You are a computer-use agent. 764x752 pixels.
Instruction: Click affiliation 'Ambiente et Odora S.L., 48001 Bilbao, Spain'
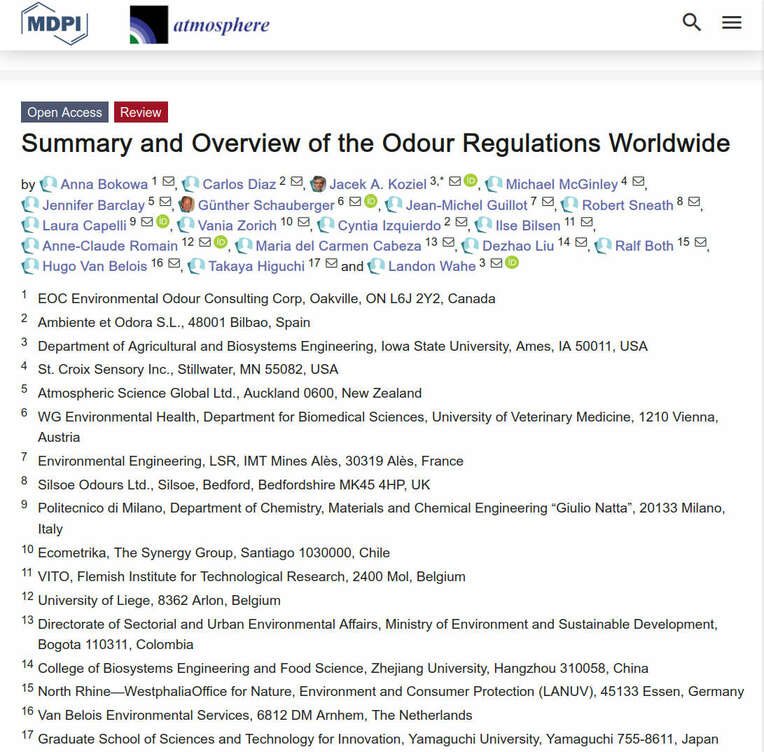[174, 322]
